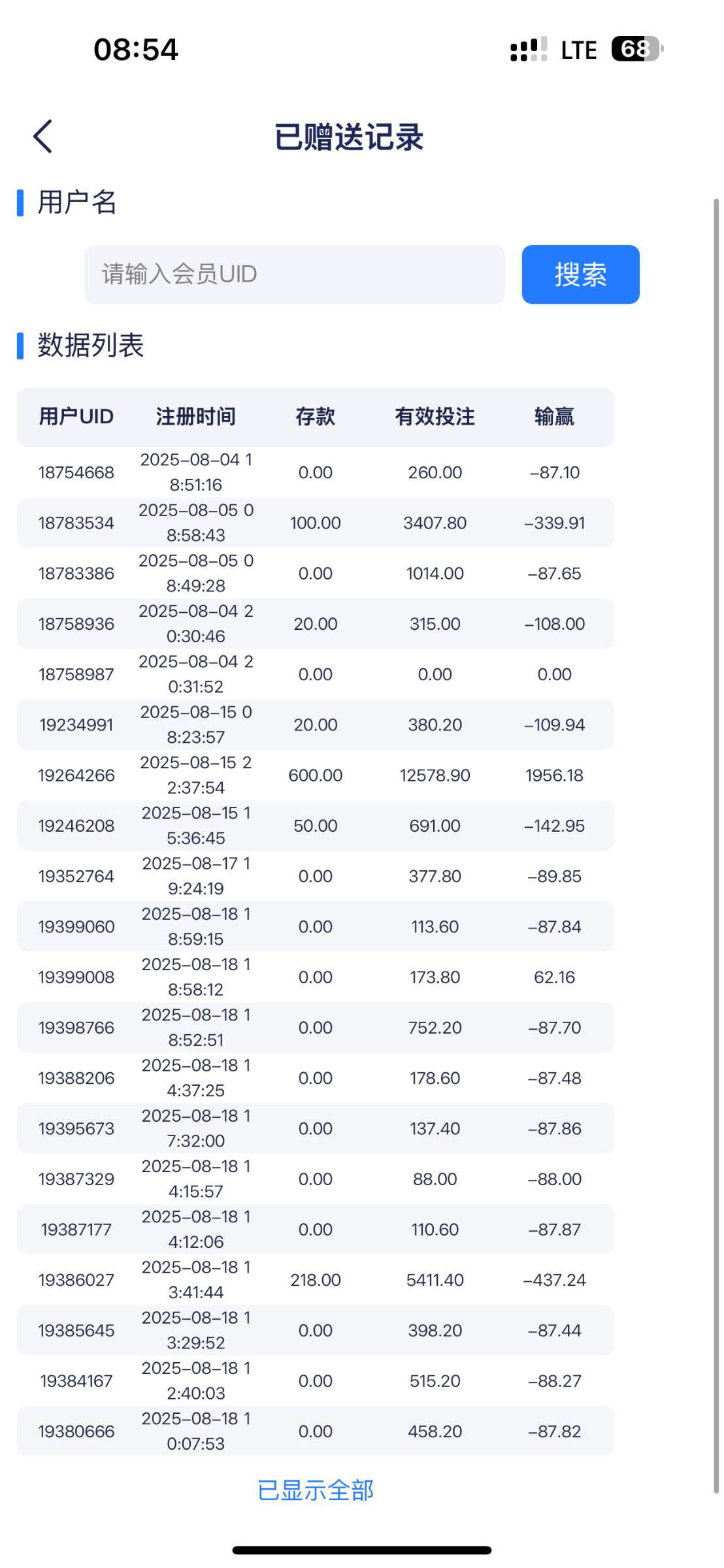Tap the home indicator bar at bottom

pos(362,1550)
